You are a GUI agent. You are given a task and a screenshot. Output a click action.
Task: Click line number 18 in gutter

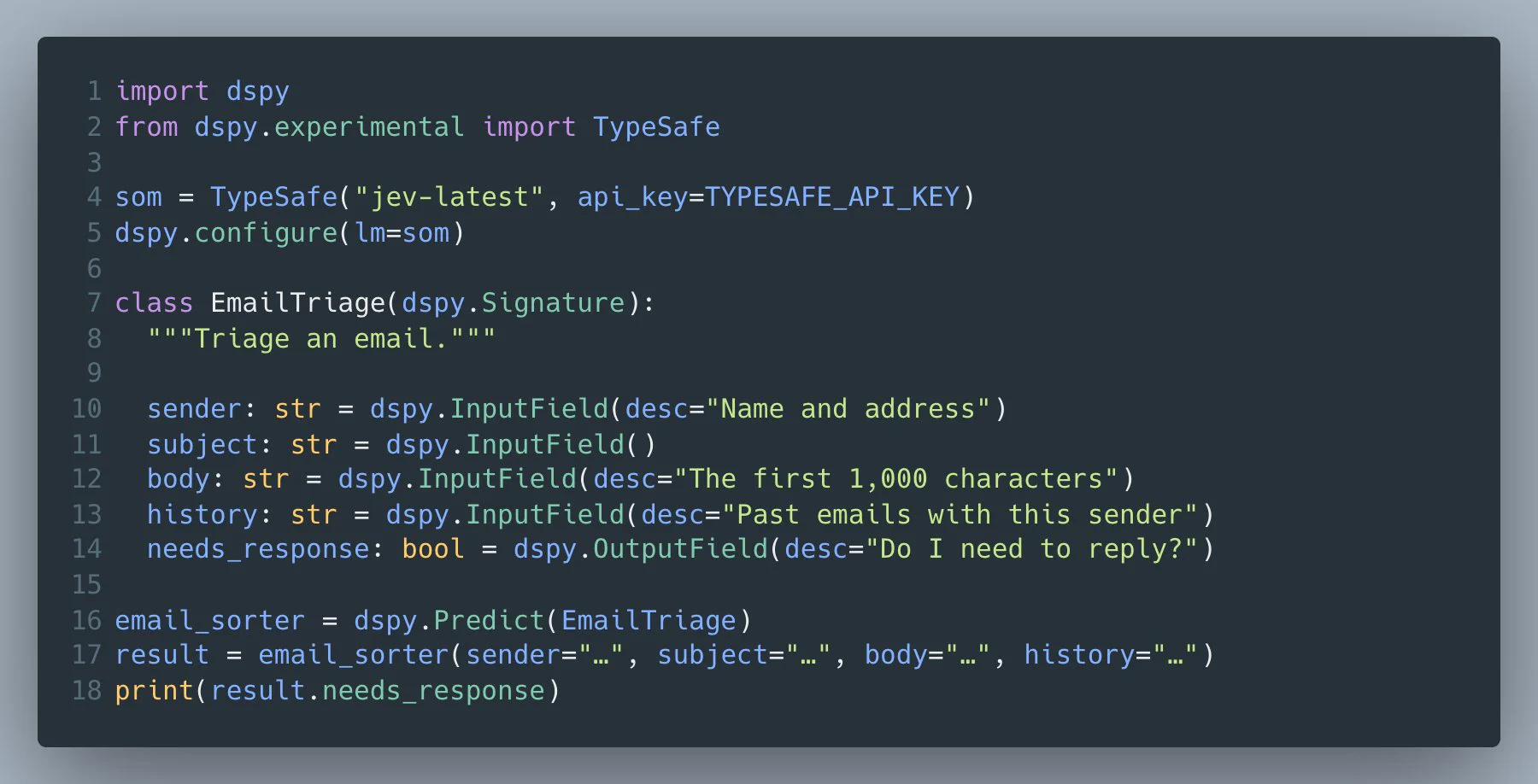pos(87,691)
